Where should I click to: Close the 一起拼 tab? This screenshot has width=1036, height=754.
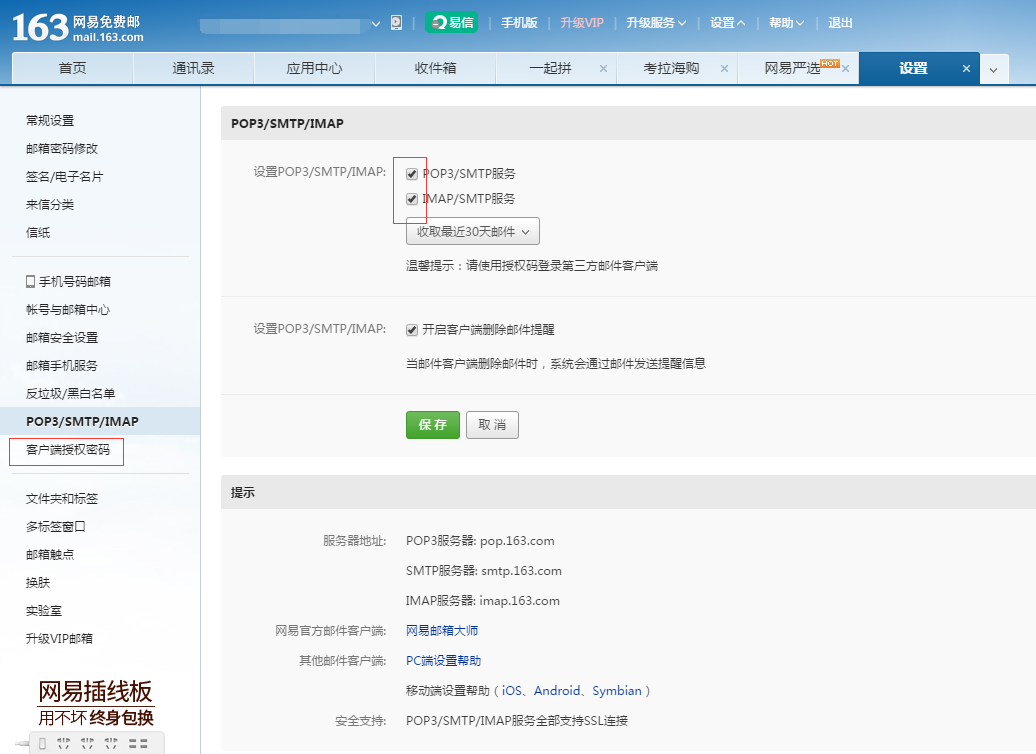pyautogui.click(x=603, y=69)
